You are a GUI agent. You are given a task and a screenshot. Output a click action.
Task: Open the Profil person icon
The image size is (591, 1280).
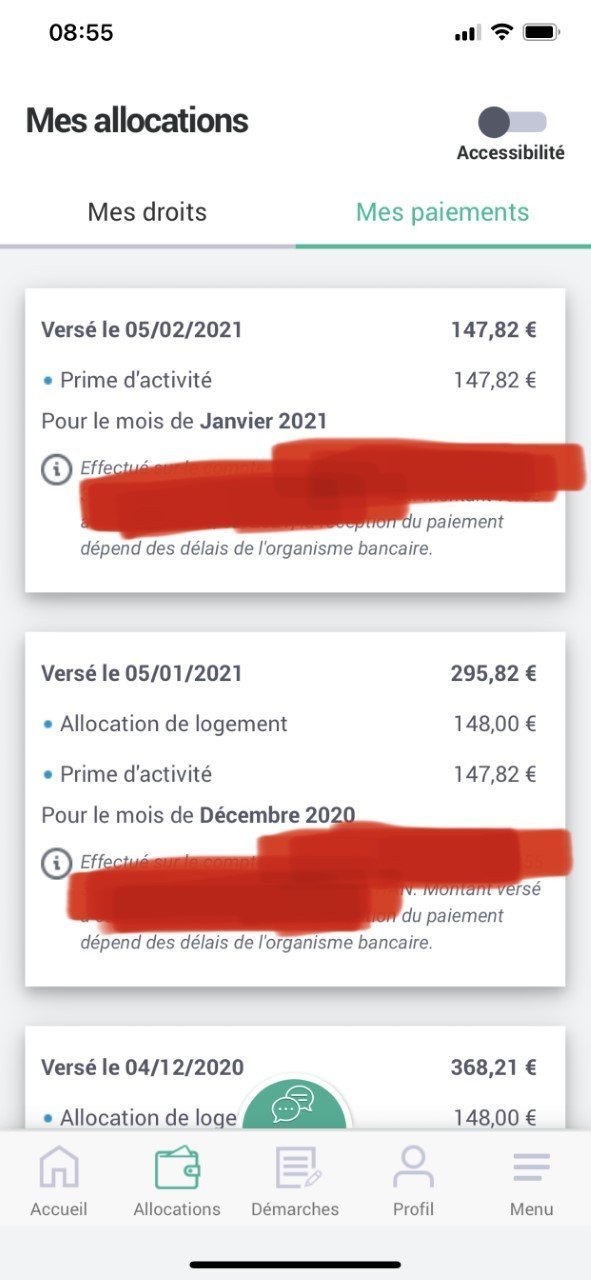click(x=413, y=1168)
